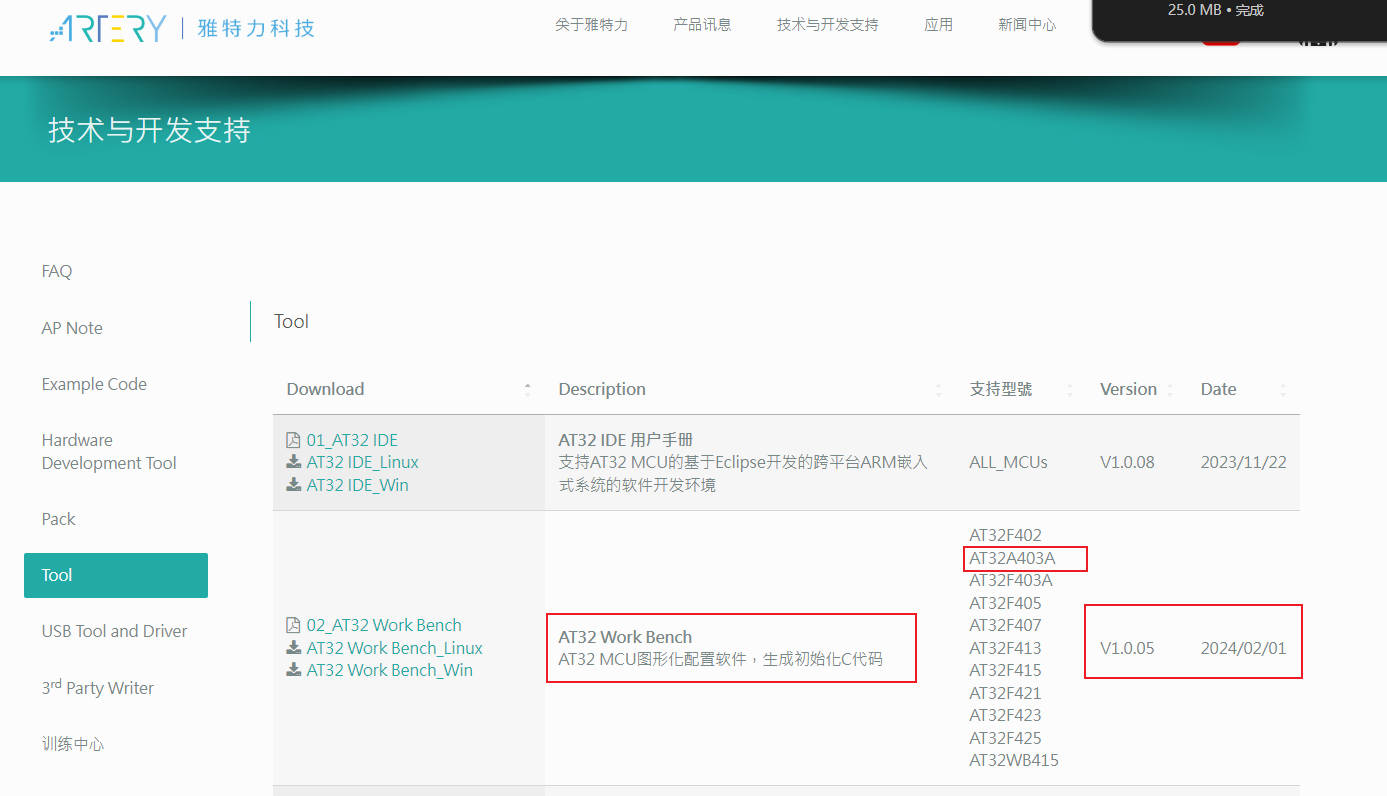This screenshot has height=796, width=1387.
Task: Click download icon beside AT32 Work Bench_Linux
Action: [x=293, y=648]
